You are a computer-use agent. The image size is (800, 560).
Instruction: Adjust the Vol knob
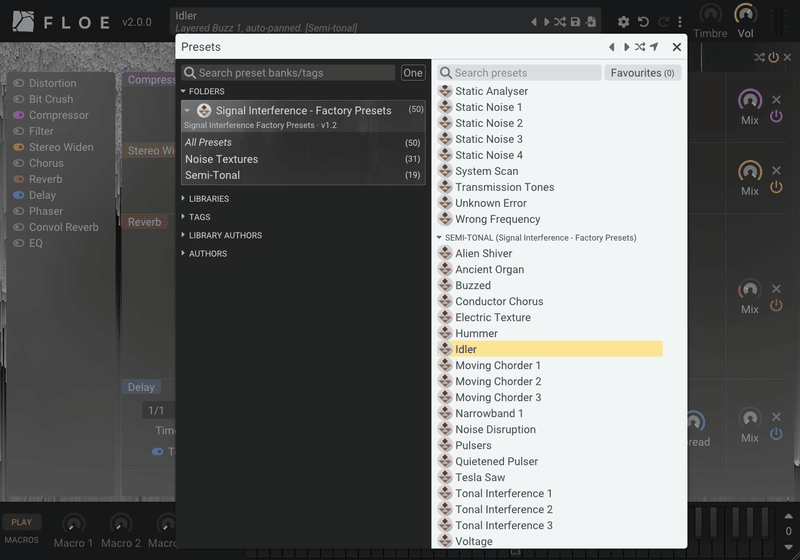click(x=745, y=14)
